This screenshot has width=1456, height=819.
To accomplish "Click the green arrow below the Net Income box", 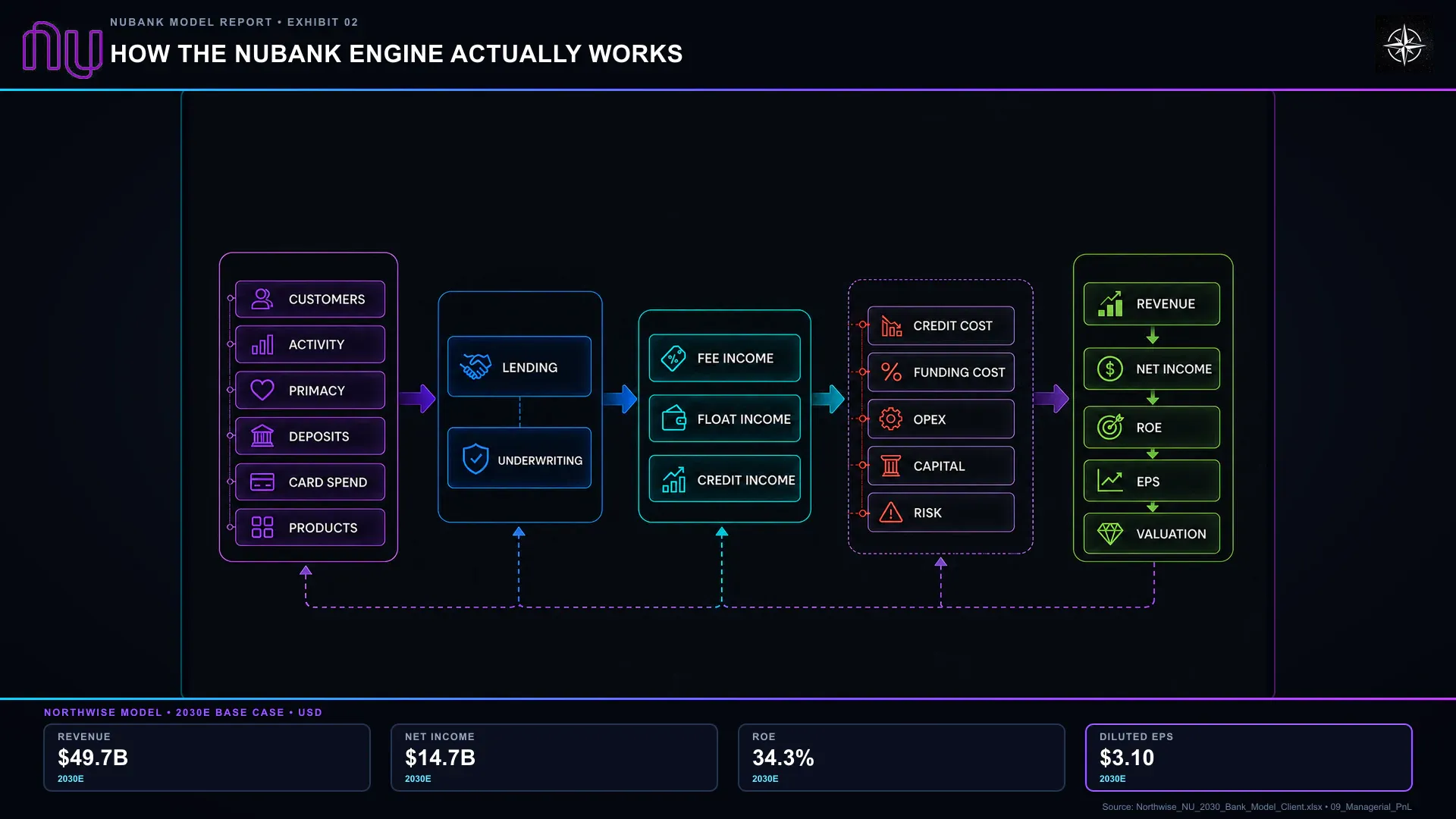I will pyautogui.click(x=1153, y=398).
